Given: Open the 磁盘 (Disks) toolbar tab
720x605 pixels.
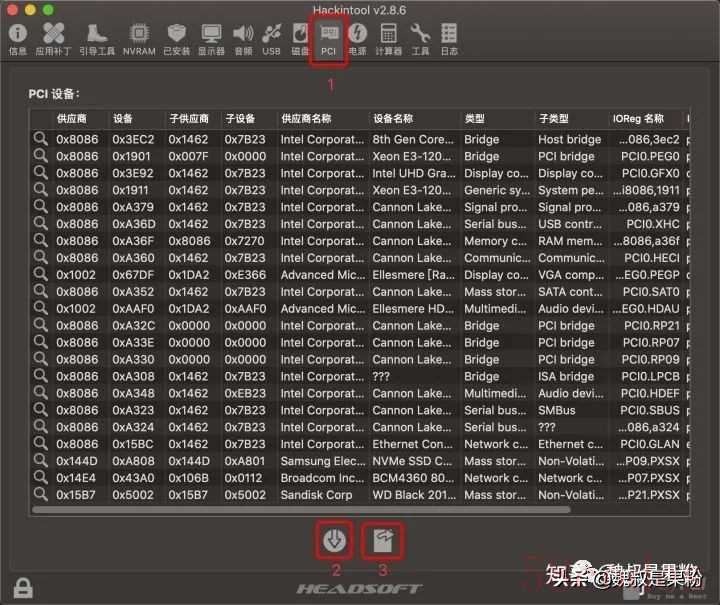Looking at the screenshot, I should pyautogui.click(x=300, y=39).
